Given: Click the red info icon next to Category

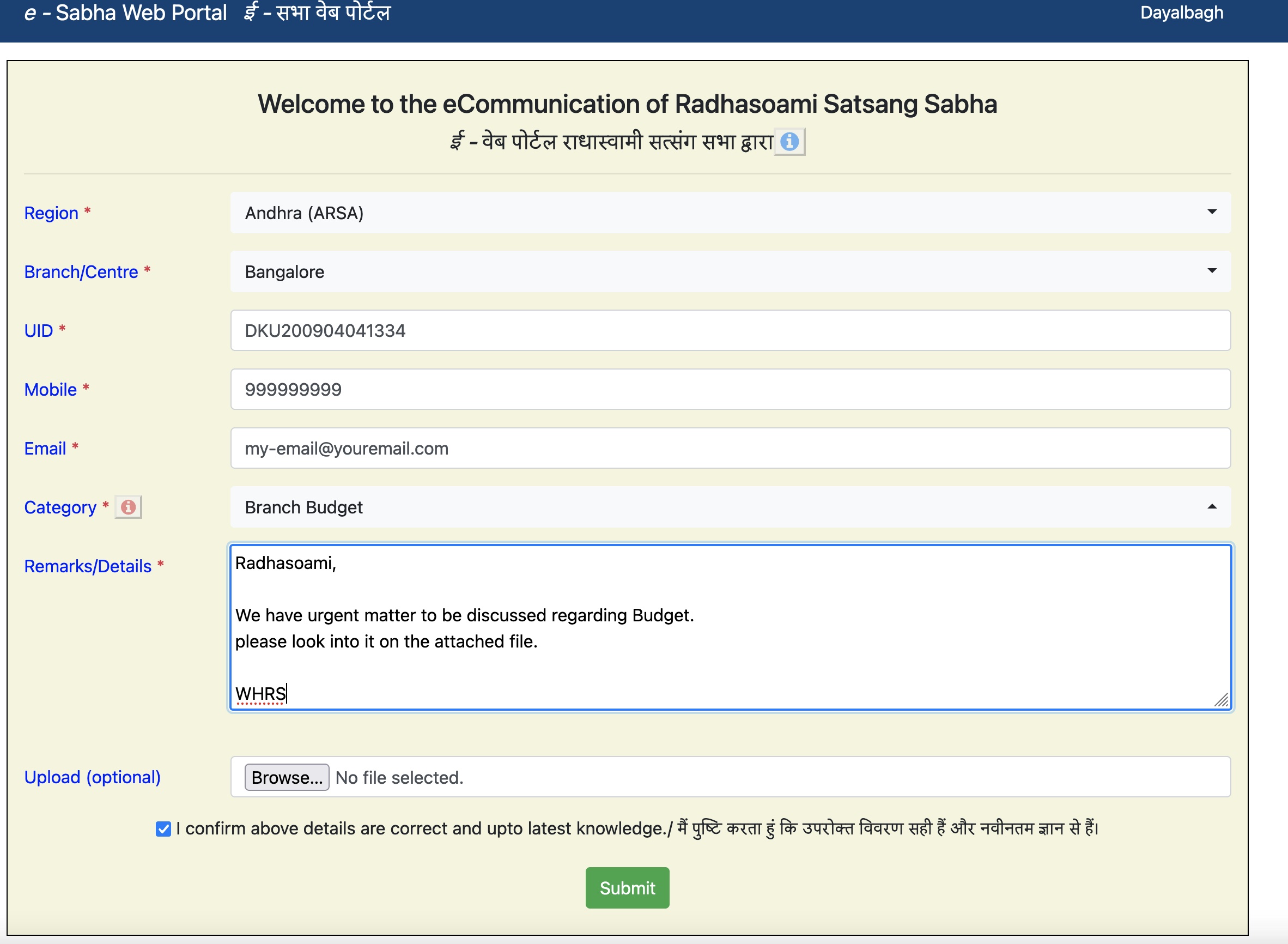Looking at the screenshot, I should coord(129,507).
